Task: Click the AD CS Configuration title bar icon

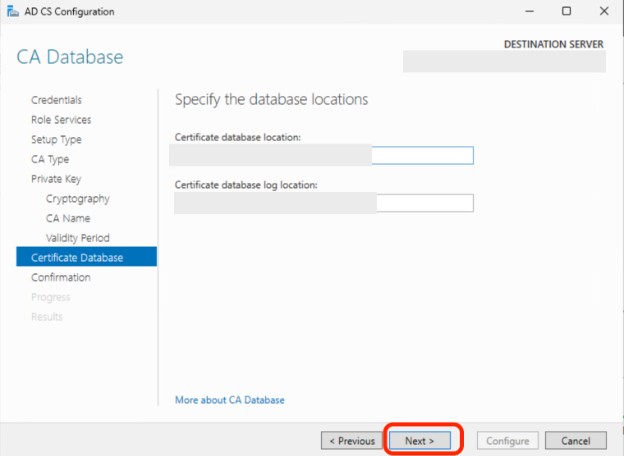Action: (11, 12)
